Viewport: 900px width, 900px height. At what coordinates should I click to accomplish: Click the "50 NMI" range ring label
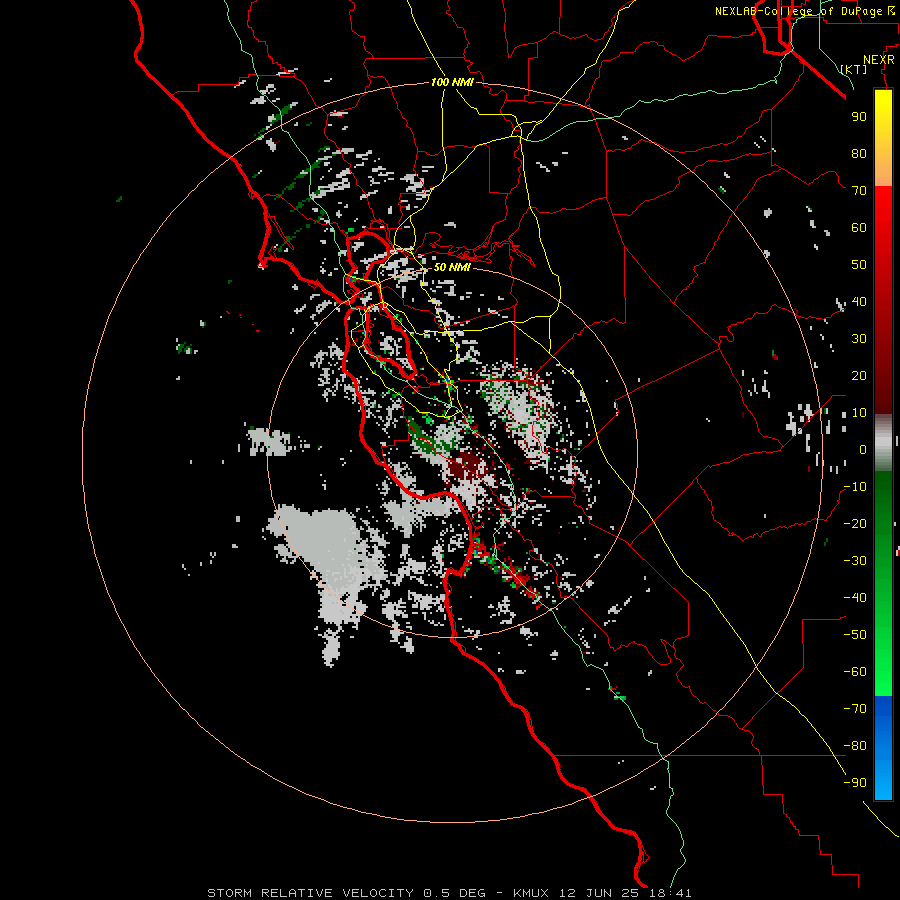452,267
